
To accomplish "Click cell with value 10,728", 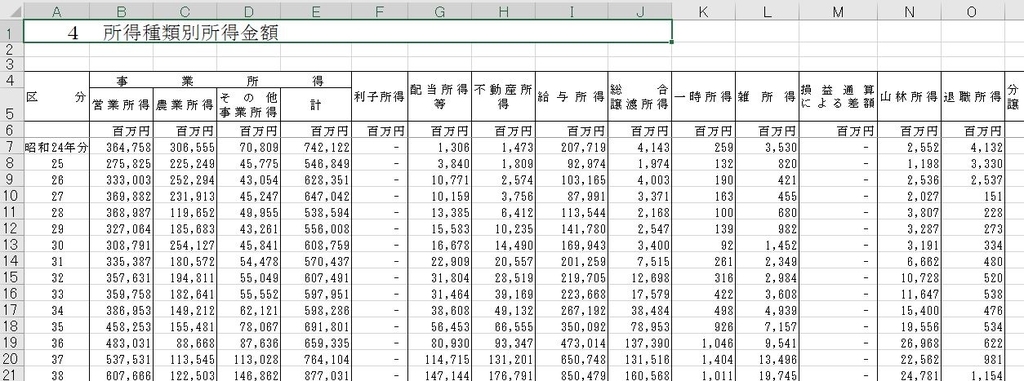I will tap(910, 276).
